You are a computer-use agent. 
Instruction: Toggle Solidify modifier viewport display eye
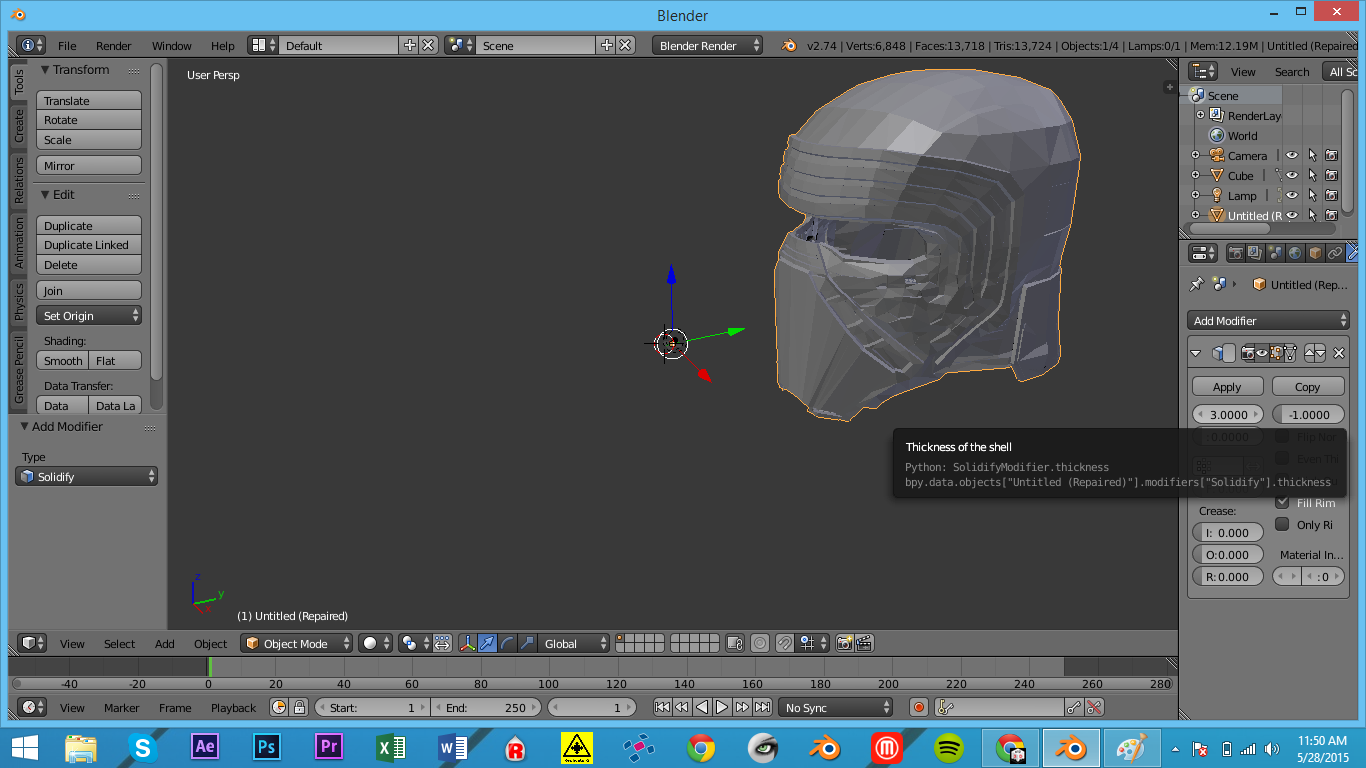pyautogui.click(x=1262, y=353)
